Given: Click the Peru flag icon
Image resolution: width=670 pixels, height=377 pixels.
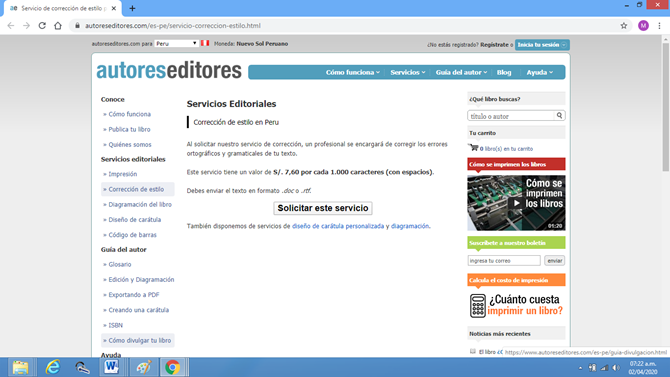Looking at the screenshot, I should pos(205,43).
